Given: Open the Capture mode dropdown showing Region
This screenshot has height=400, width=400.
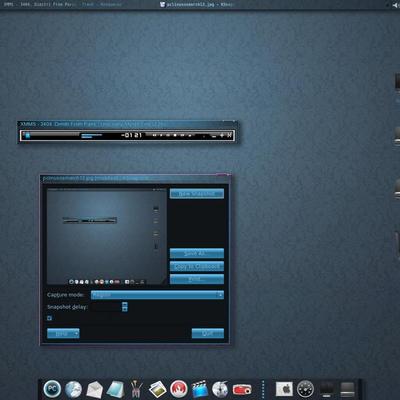Looking at the screenshot, I should (x=157, y=295).
